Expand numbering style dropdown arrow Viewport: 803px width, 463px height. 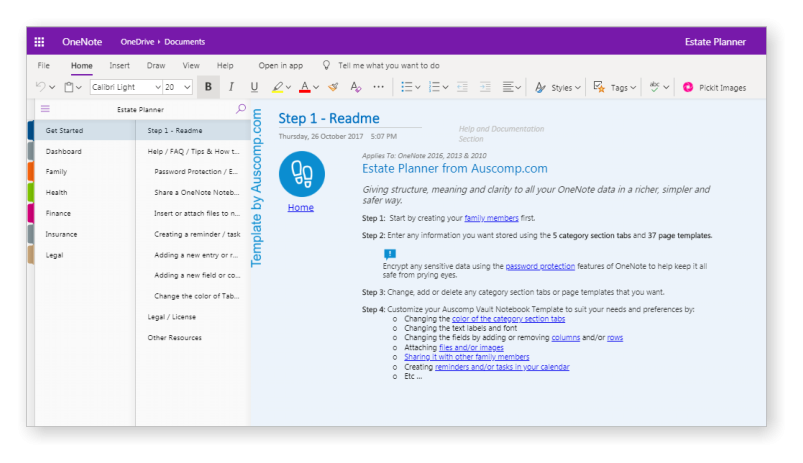[445, 88]
